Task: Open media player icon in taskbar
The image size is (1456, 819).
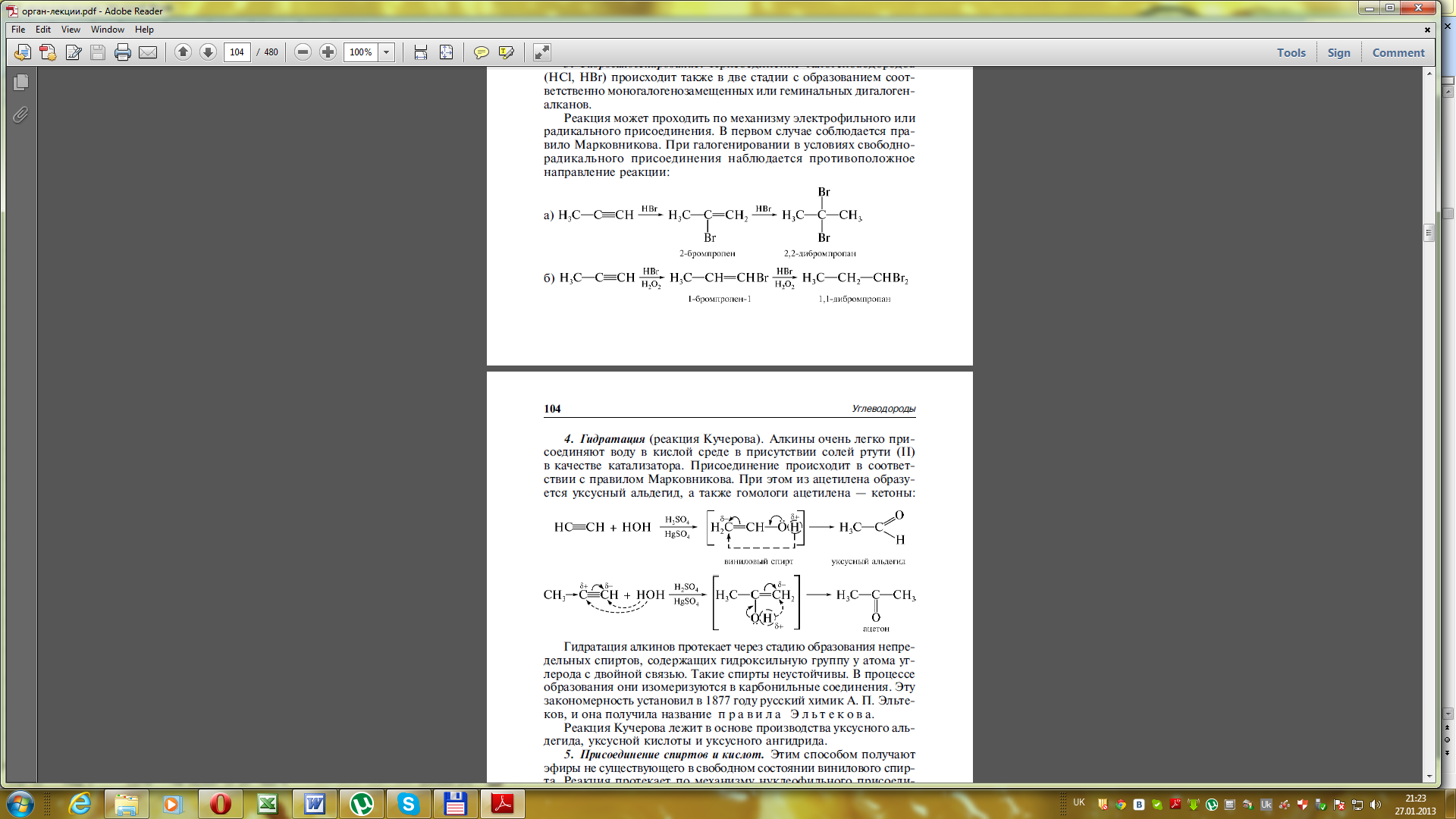Action: pos(173,804)
